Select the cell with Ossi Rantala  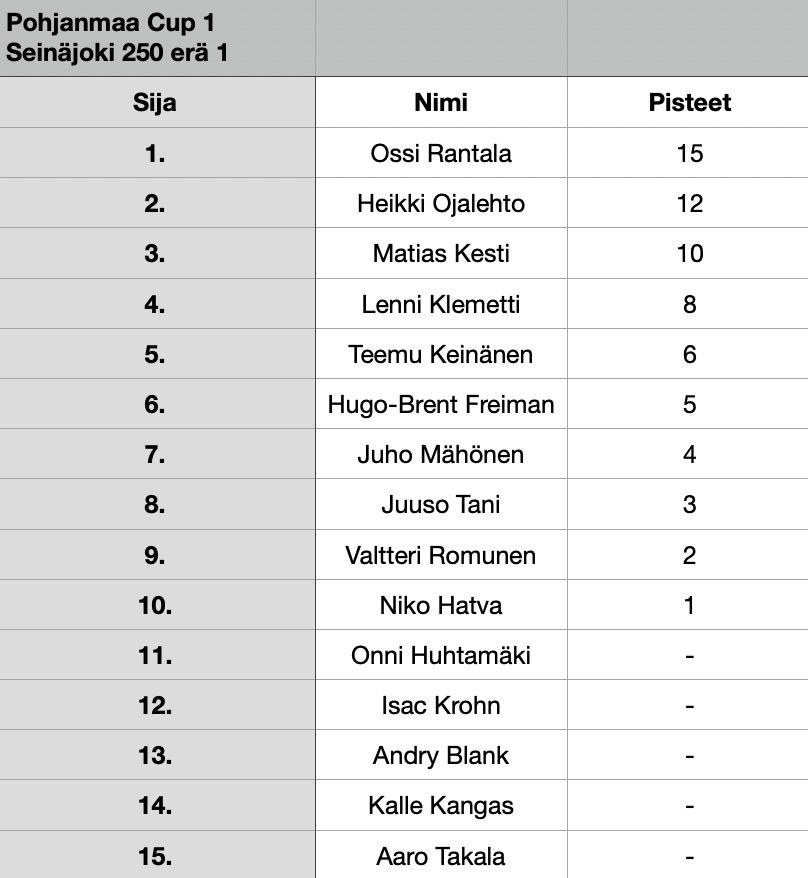tap(441, 153)
